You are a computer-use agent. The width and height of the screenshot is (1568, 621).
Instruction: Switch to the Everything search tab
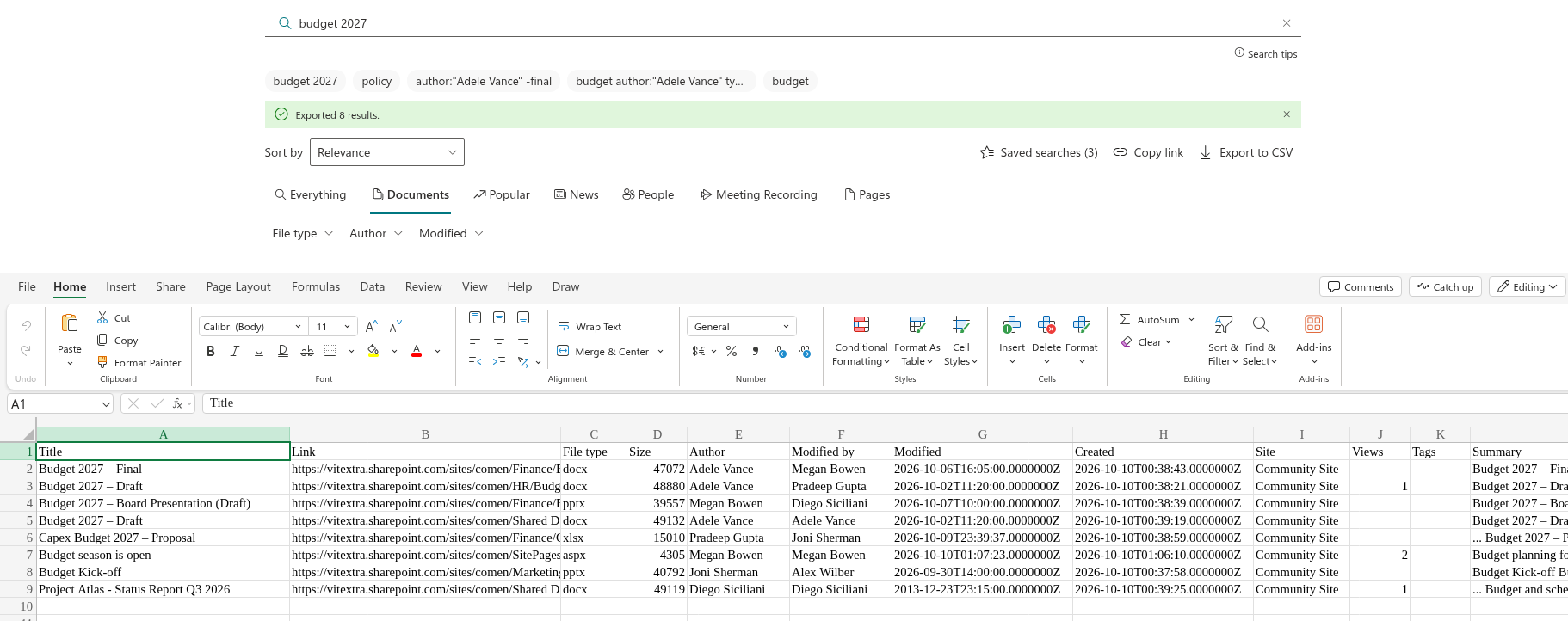tap(310, 194)
